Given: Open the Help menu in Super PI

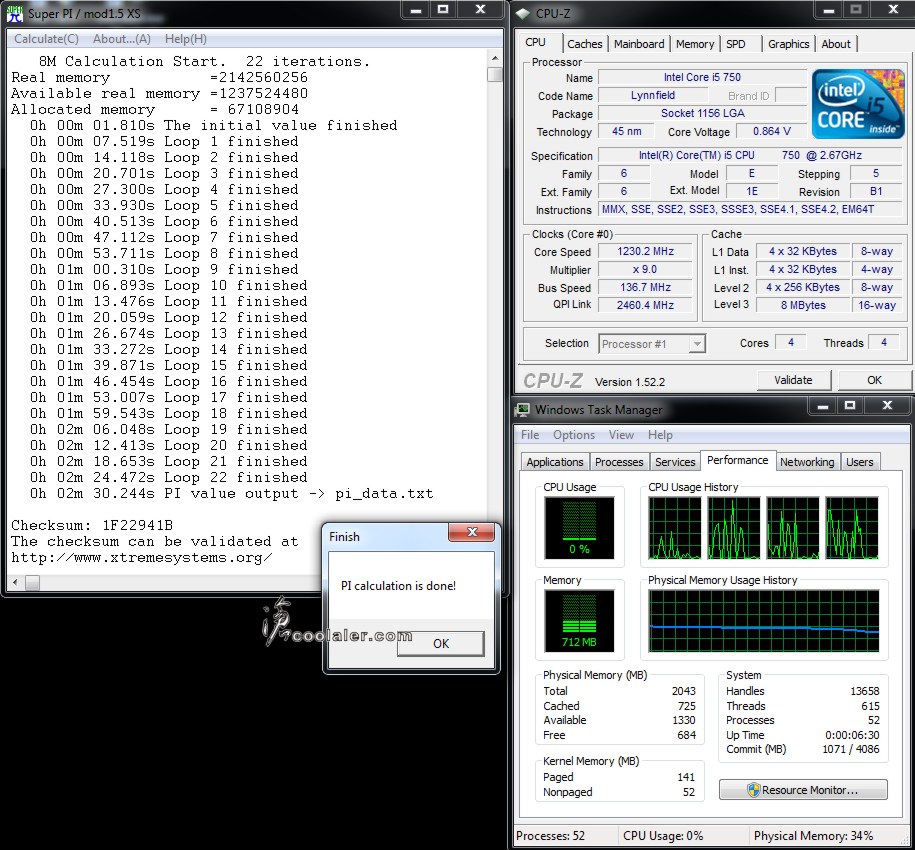Looking at the screenshot, I should [x=186, y=39].
